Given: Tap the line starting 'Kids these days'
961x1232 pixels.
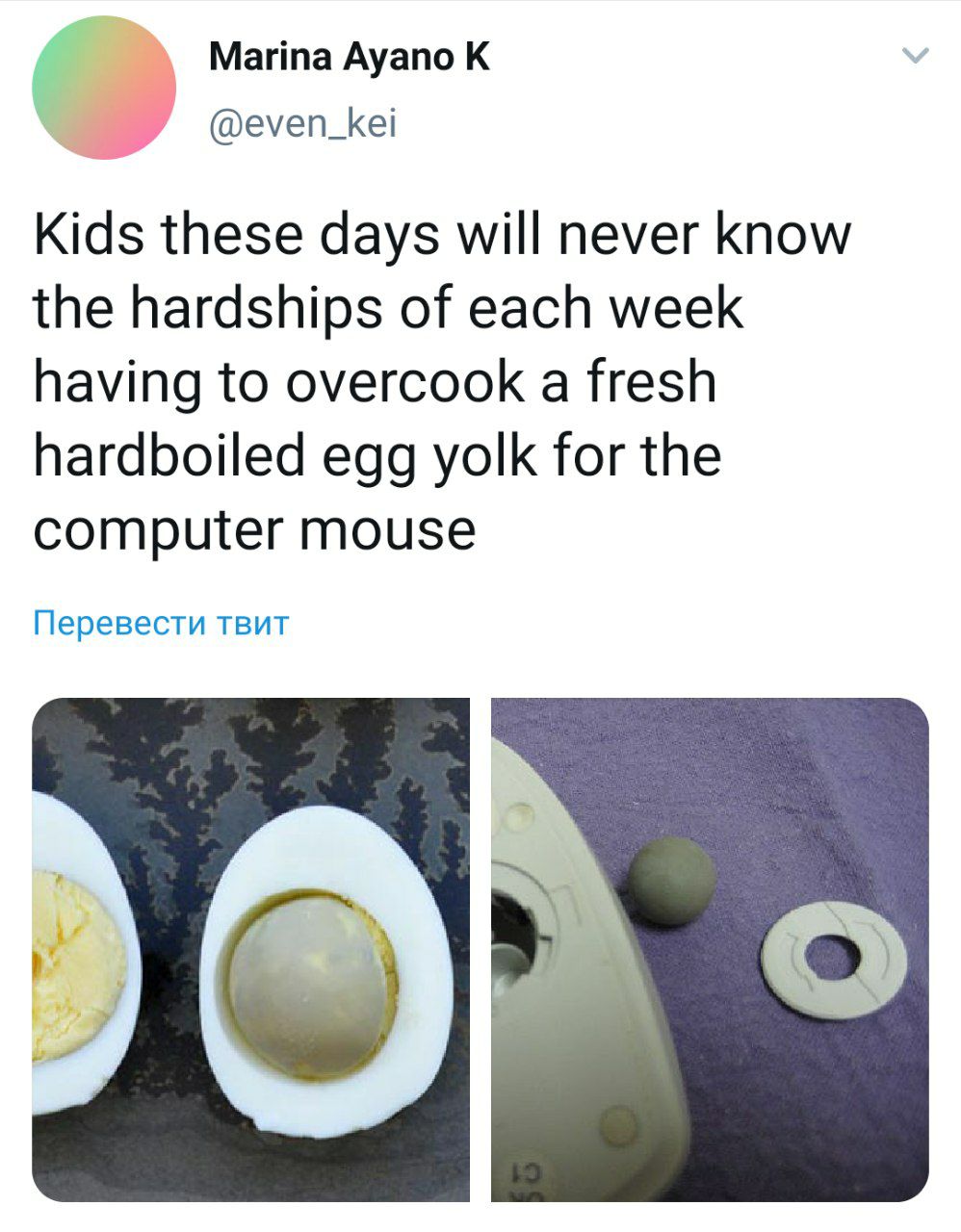Looking at the screenshot, I should (443, 234).
